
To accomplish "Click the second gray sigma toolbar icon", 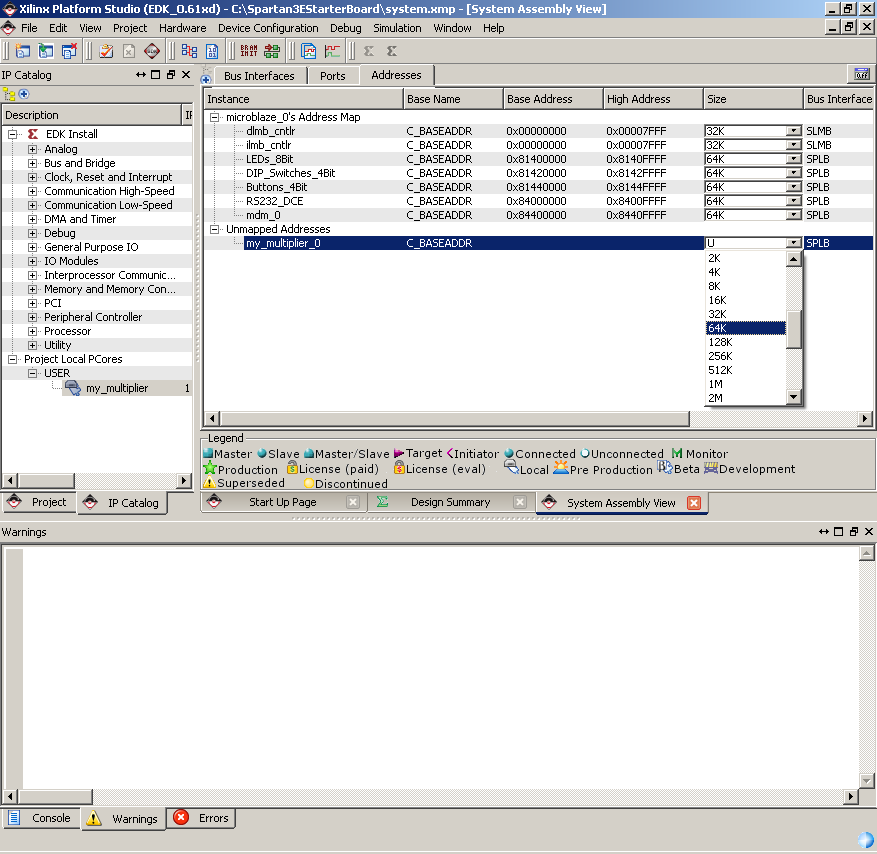I will click(x=392, y=51).
